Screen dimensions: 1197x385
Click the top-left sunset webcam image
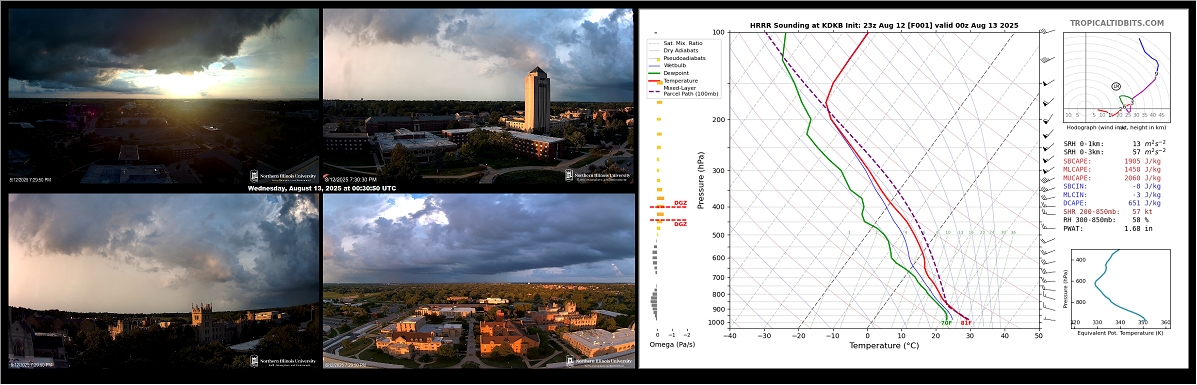pyautogui.click(x=163, y=95)
